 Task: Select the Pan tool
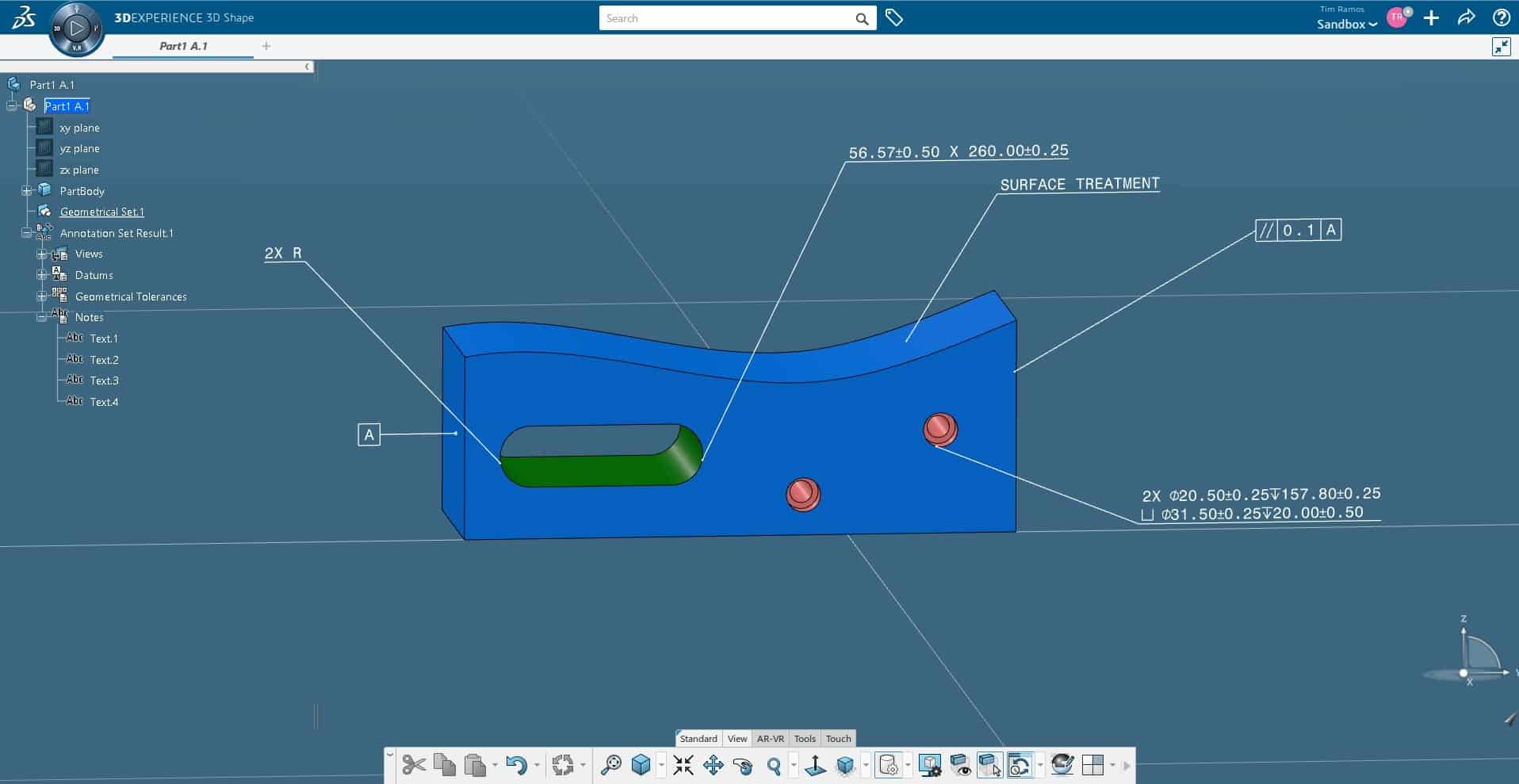point(714,765)
